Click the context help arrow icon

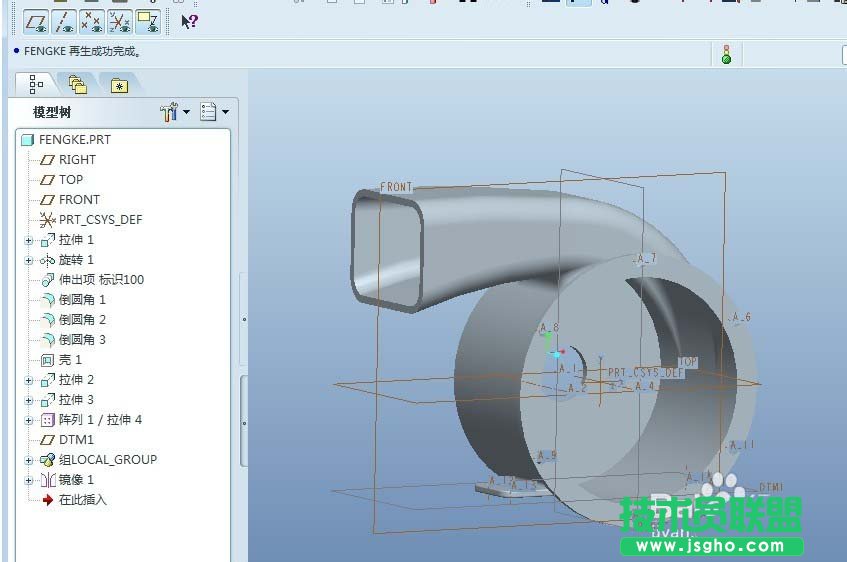point(190,22)
